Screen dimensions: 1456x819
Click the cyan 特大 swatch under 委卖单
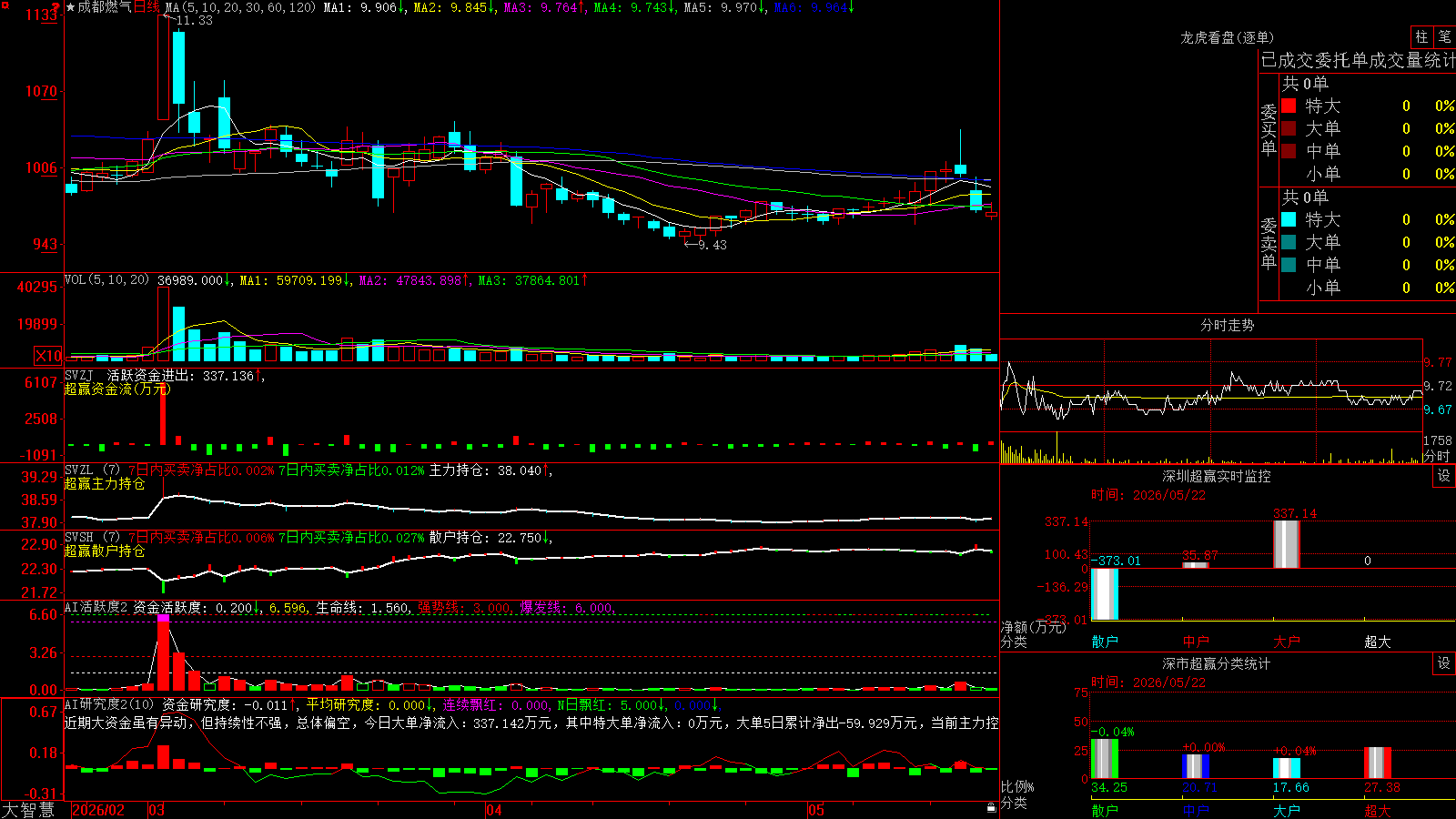click(x=1289, y=219)
